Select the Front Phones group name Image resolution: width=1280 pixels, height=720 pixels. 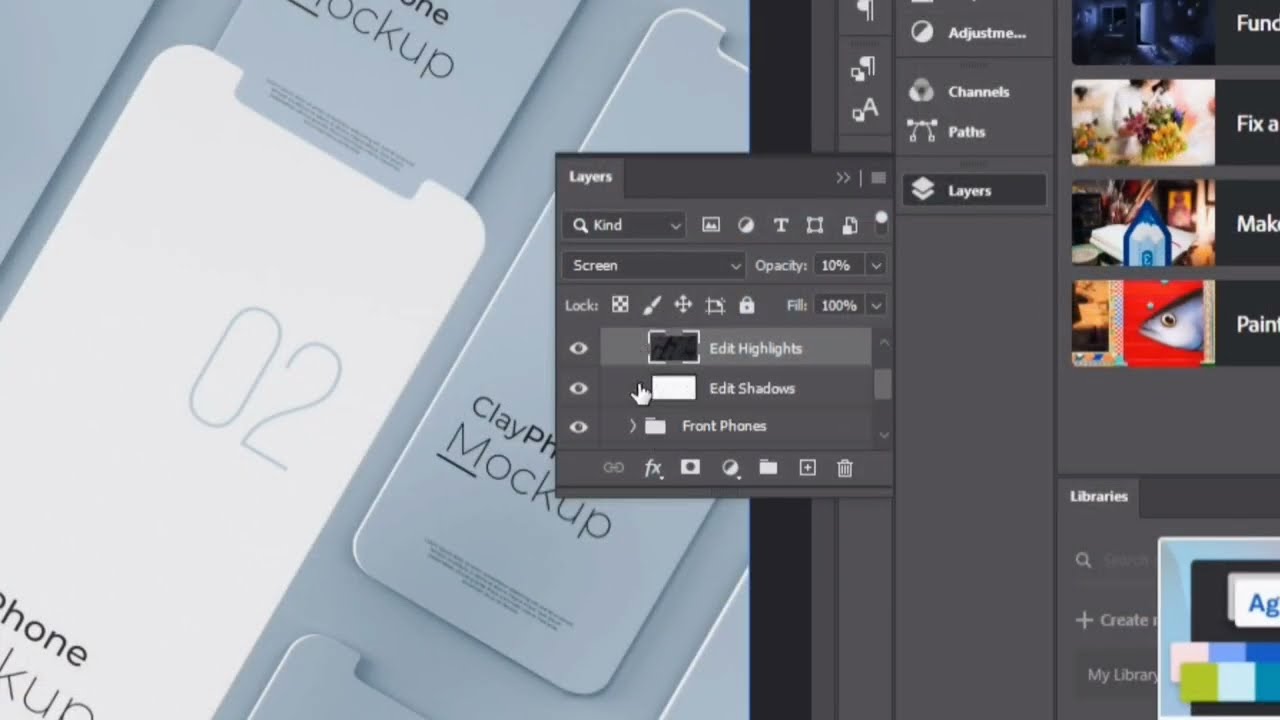click(x=724, y=426)
